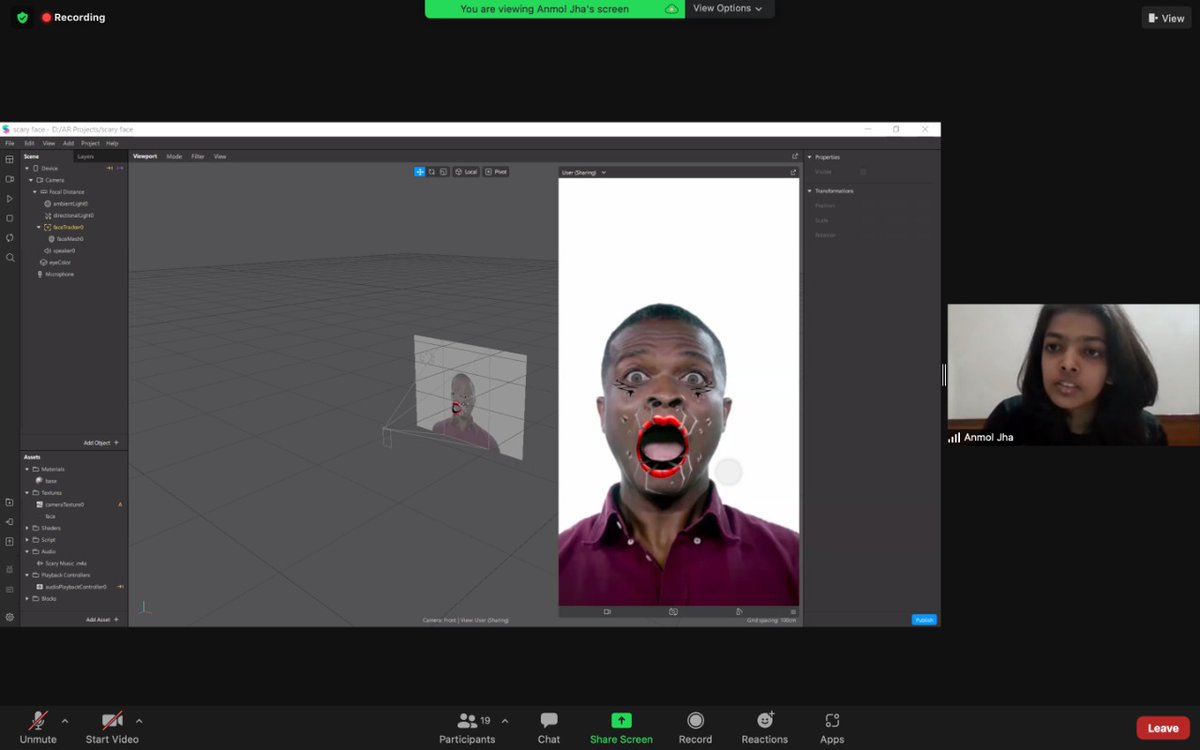This screenshot has width=1200, height=750.
Task: Start recording with the Record button
Action: click(x=695, y=728)
